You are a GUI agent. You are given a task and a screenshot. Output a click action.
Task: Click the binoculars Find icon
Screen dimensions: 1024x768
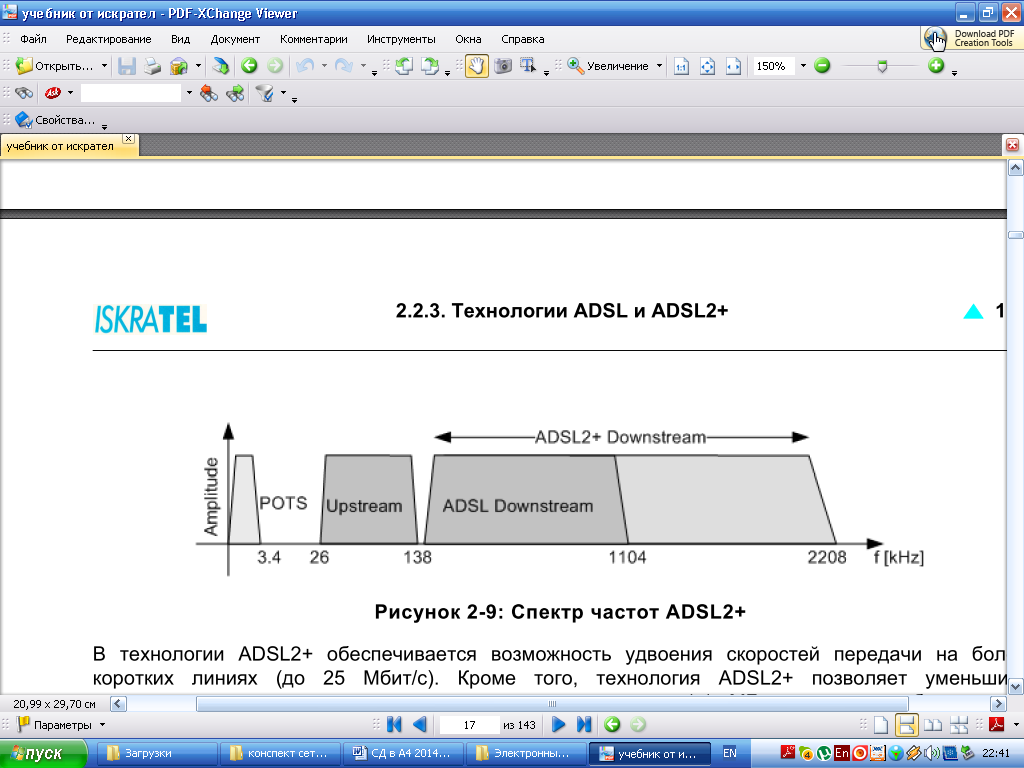pos(24,93)
